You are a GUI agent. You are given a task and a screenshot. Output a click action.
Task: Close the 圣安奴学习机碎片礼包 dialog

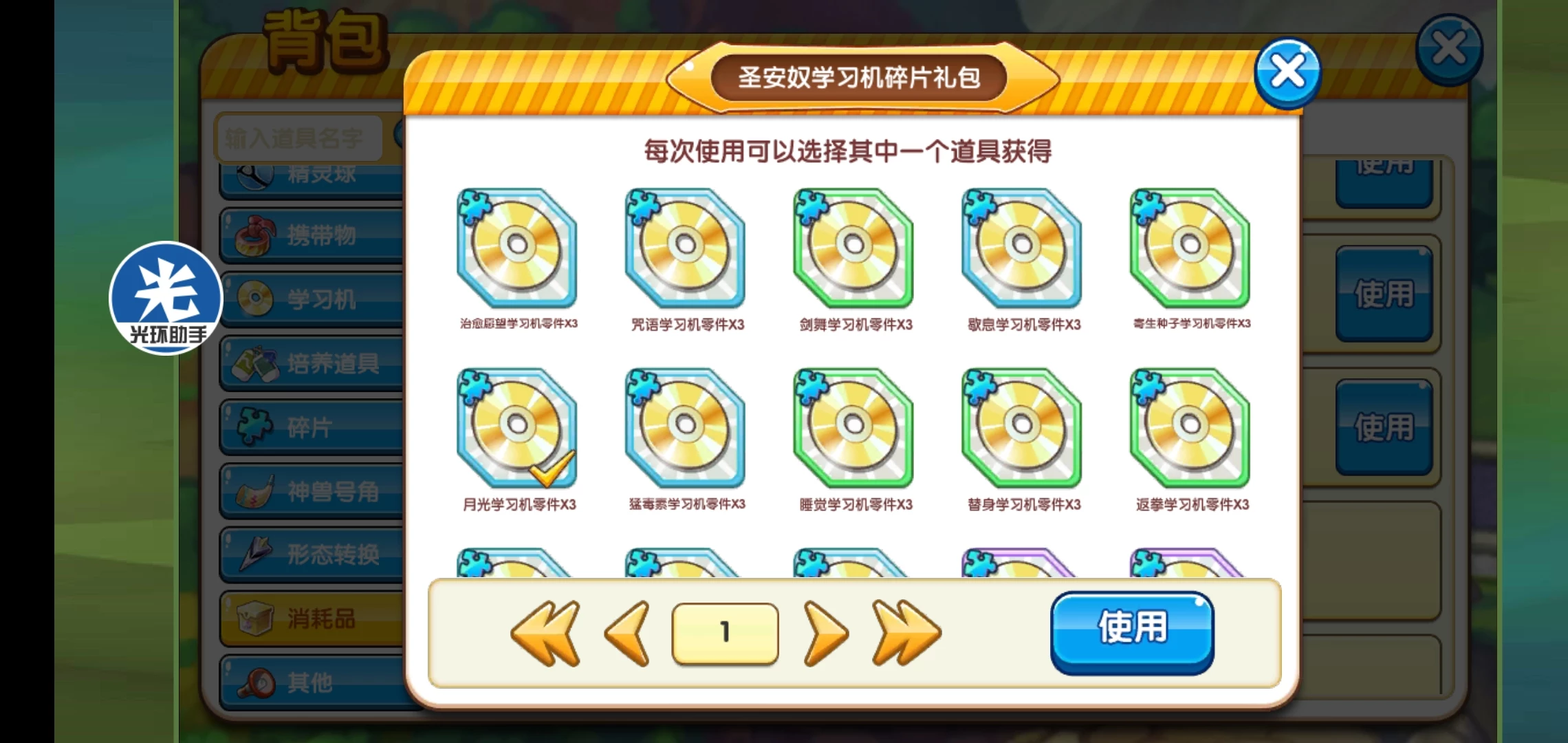1287,72
